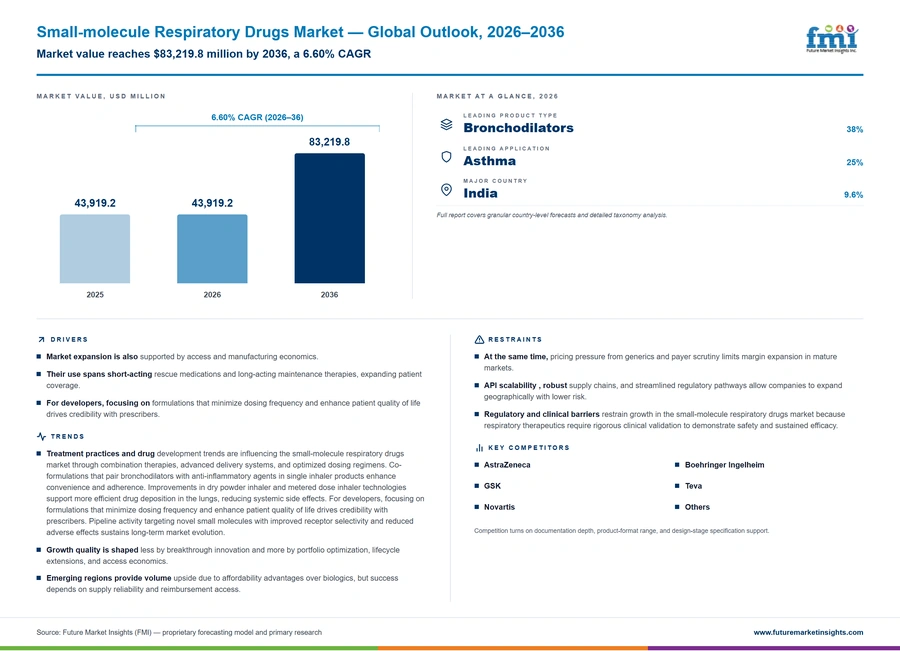Click the pulse icon next to Trends heading

coord(41,436)
